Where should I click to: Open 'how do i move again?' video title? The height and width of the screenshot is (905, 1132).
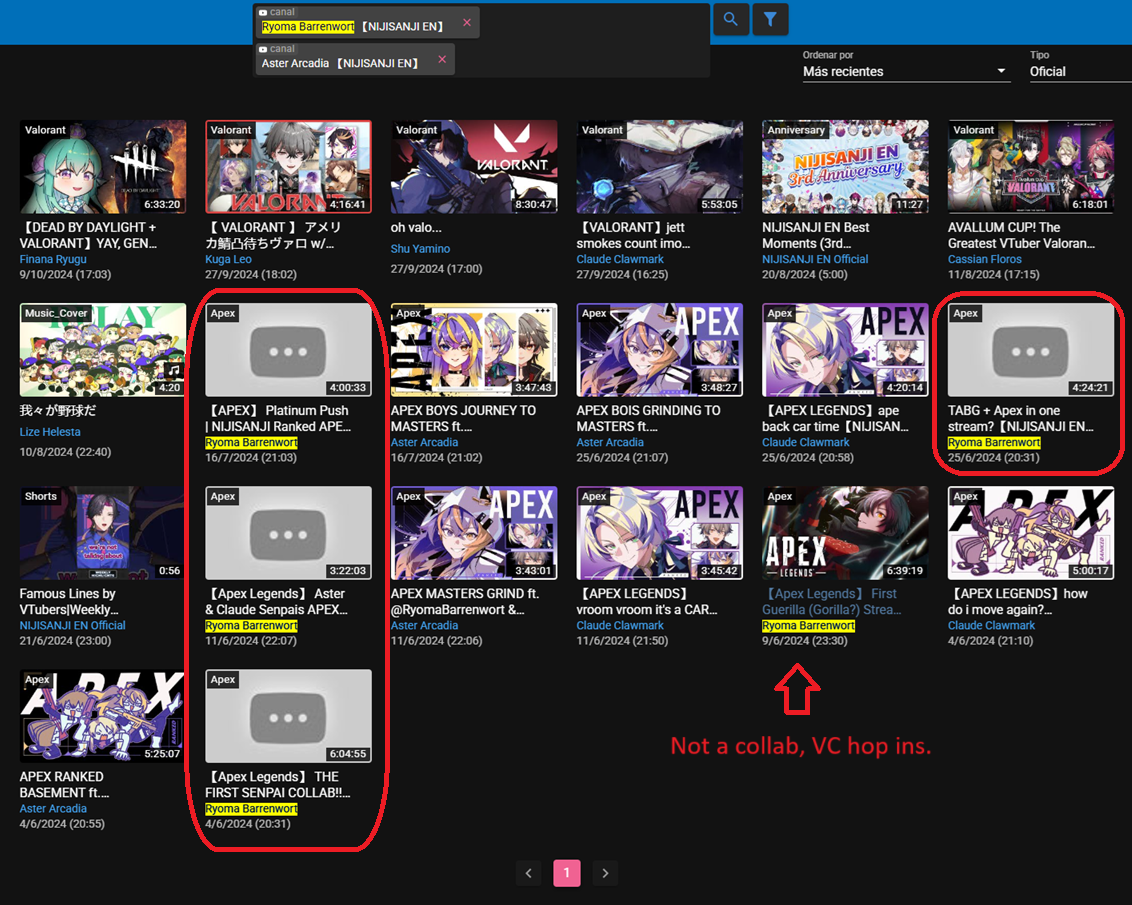point(1017,602)
